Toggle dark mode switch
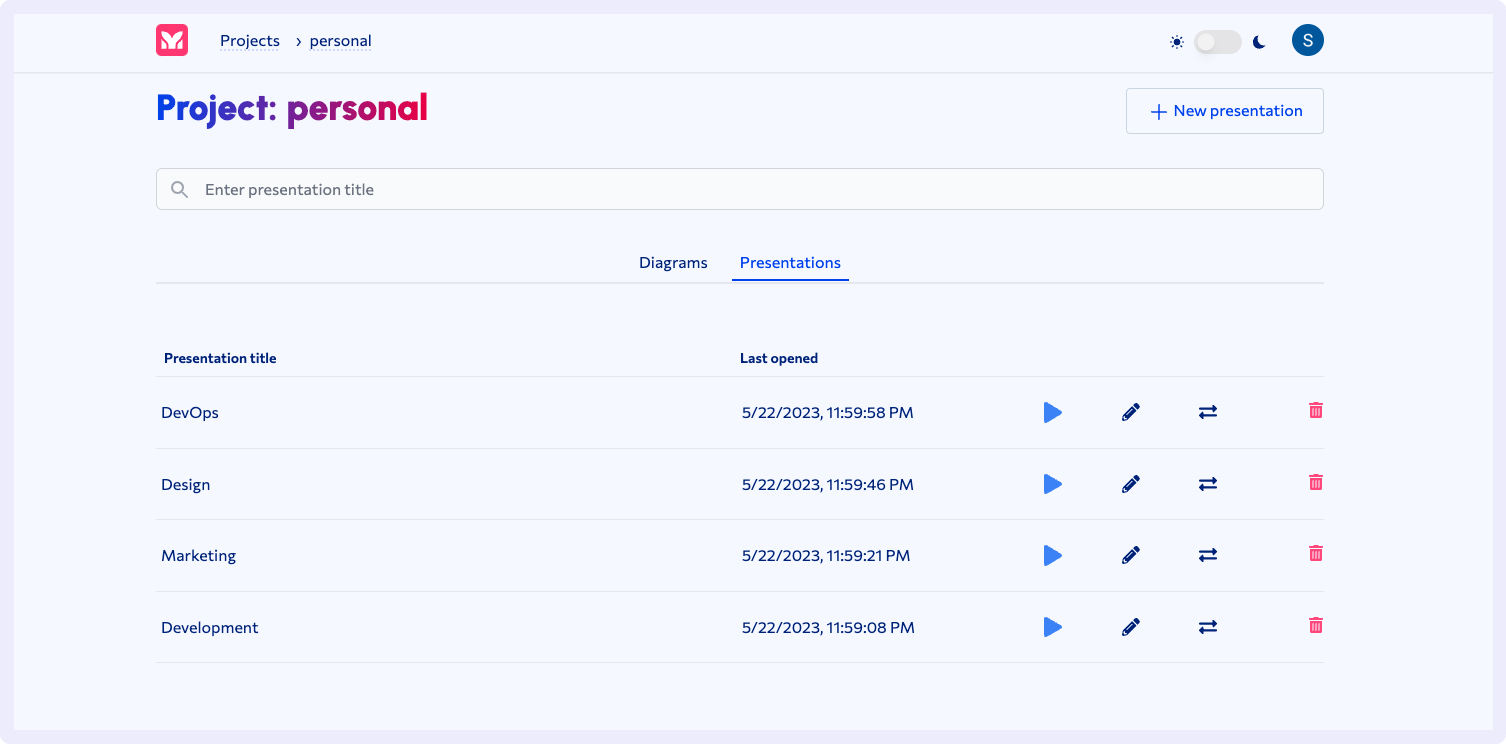The width and height of the screenshot is (1506, 744). (x=1217, y=42)
